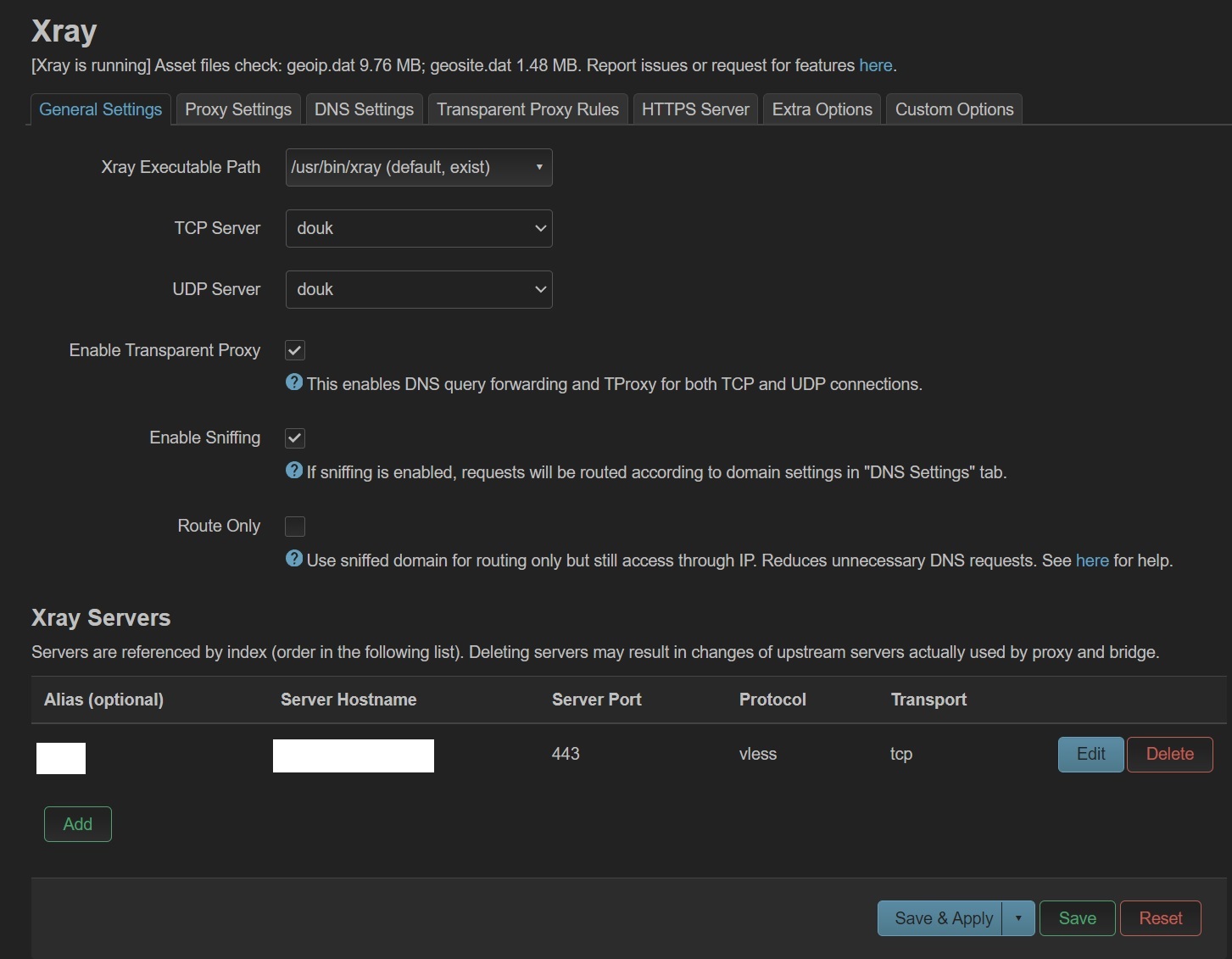Click the Alias (optional) column header
This screenshot has width=1232, height=959.
[x=103, y=700]
